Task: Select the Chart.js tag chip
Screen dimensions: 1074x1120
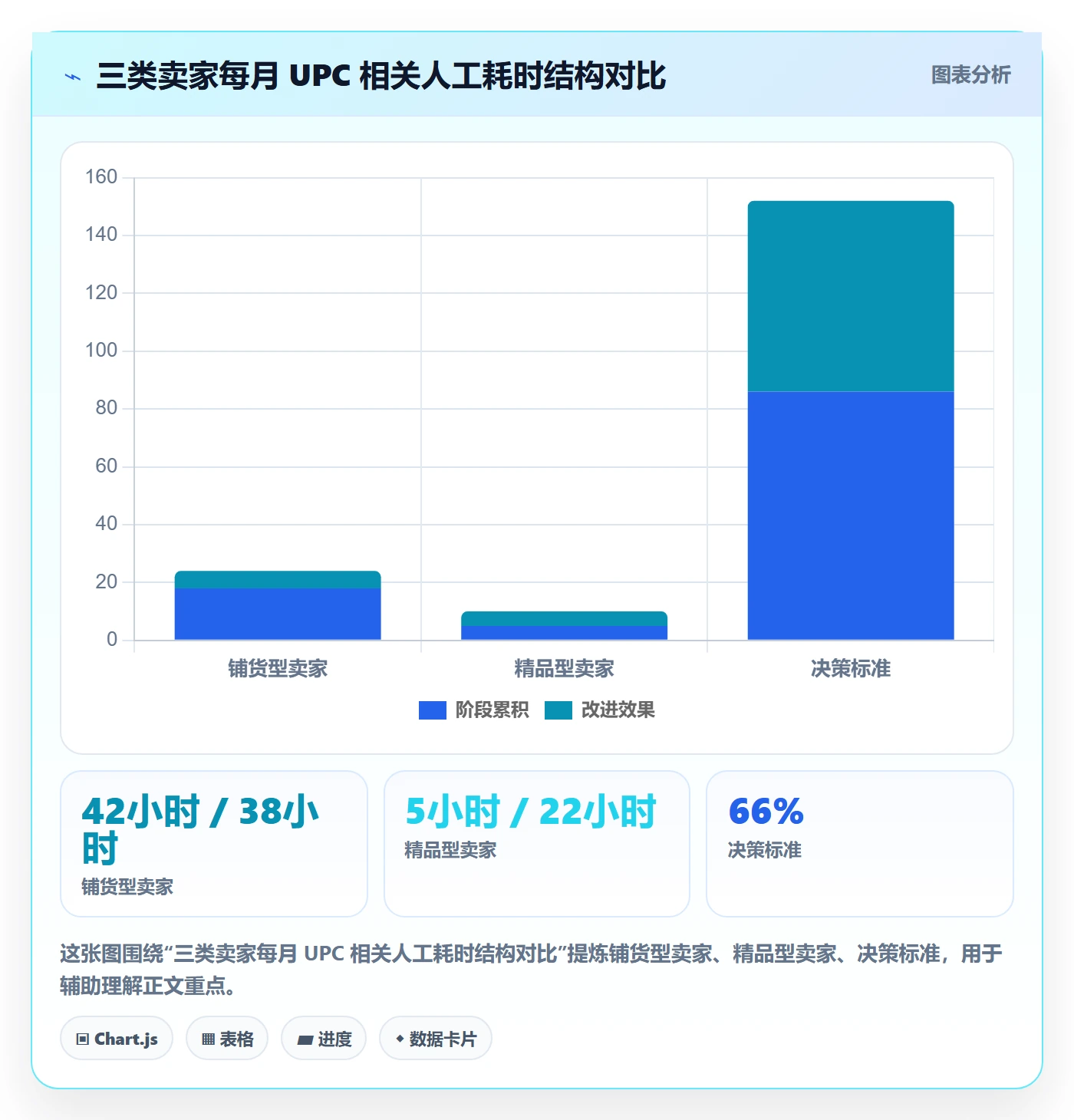Action: pos(117,1039)
